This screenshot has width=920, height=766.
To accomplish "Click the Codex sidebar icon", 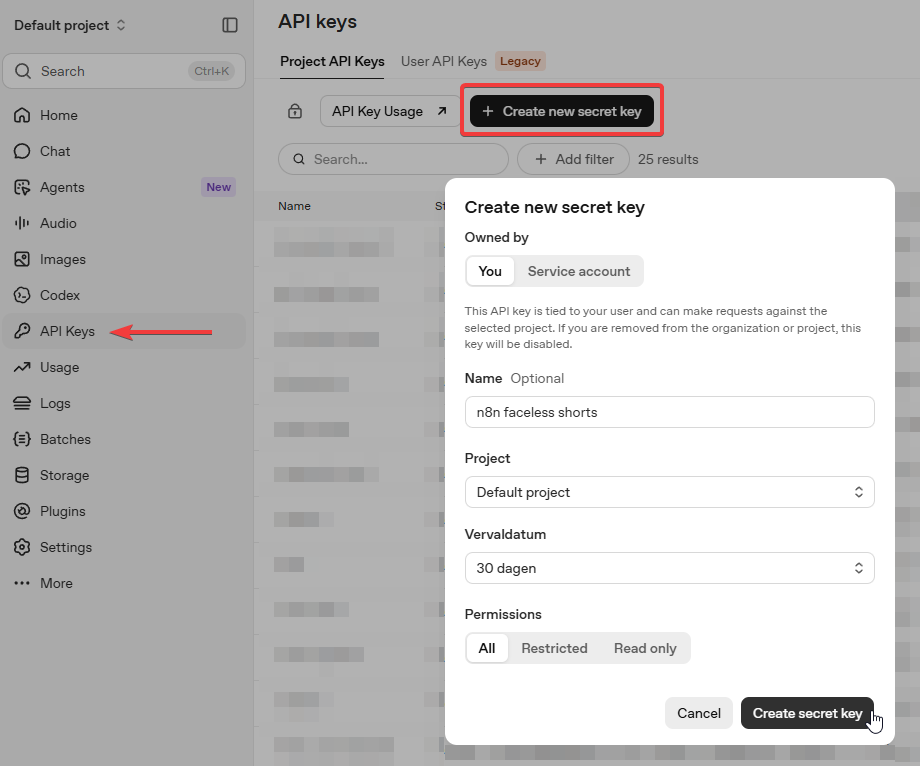I will [22, 295].
